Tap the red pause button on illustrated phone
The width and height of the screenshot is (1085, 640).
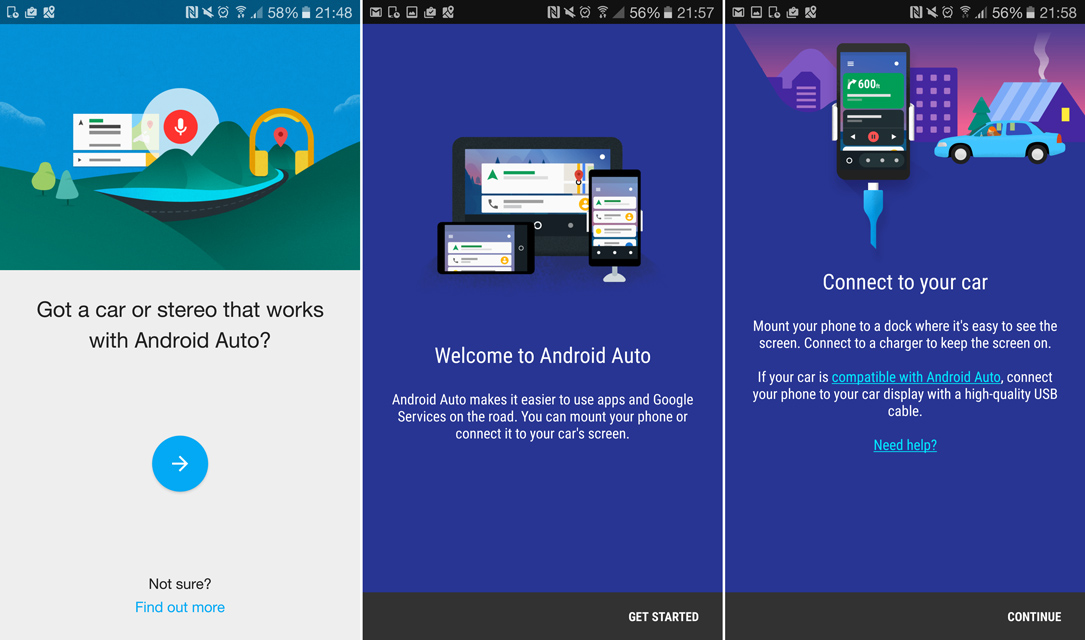[x=873, y=136]
